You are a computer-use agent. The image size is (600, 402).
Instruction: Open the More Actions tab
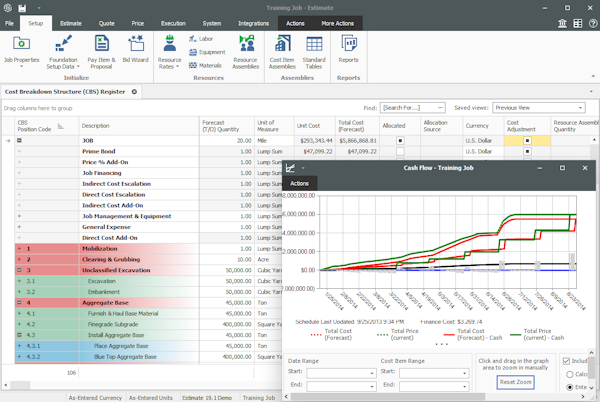338,23
